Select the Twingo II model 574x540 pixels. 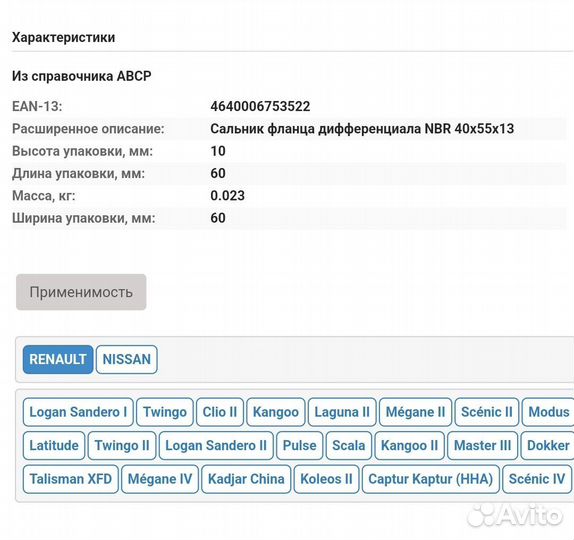click(122, 446)
